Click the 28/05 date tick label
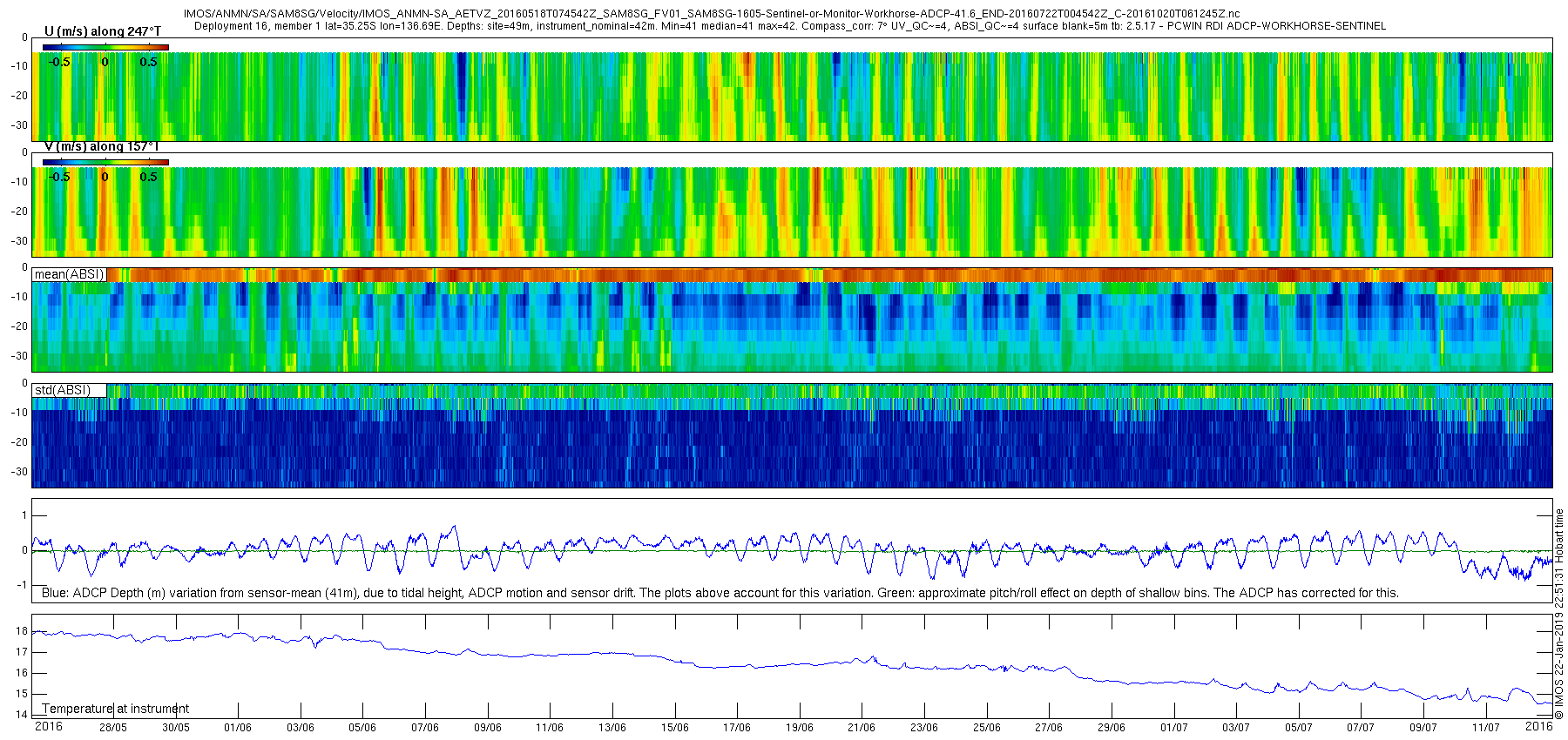Screen dimensions: 1568x740 pyautogui.click(x=112, y=727)
